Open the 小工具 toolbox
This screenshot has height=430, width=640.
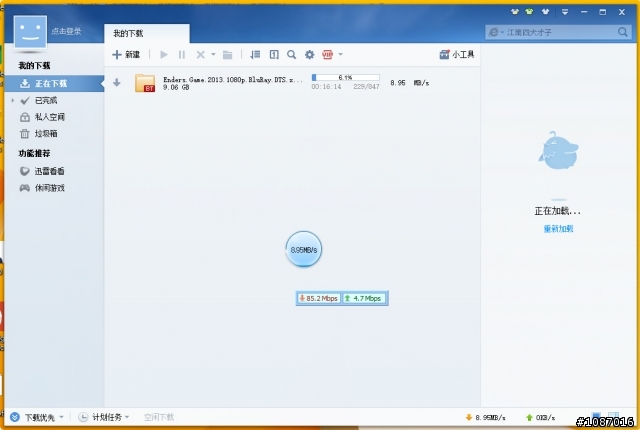457,54
